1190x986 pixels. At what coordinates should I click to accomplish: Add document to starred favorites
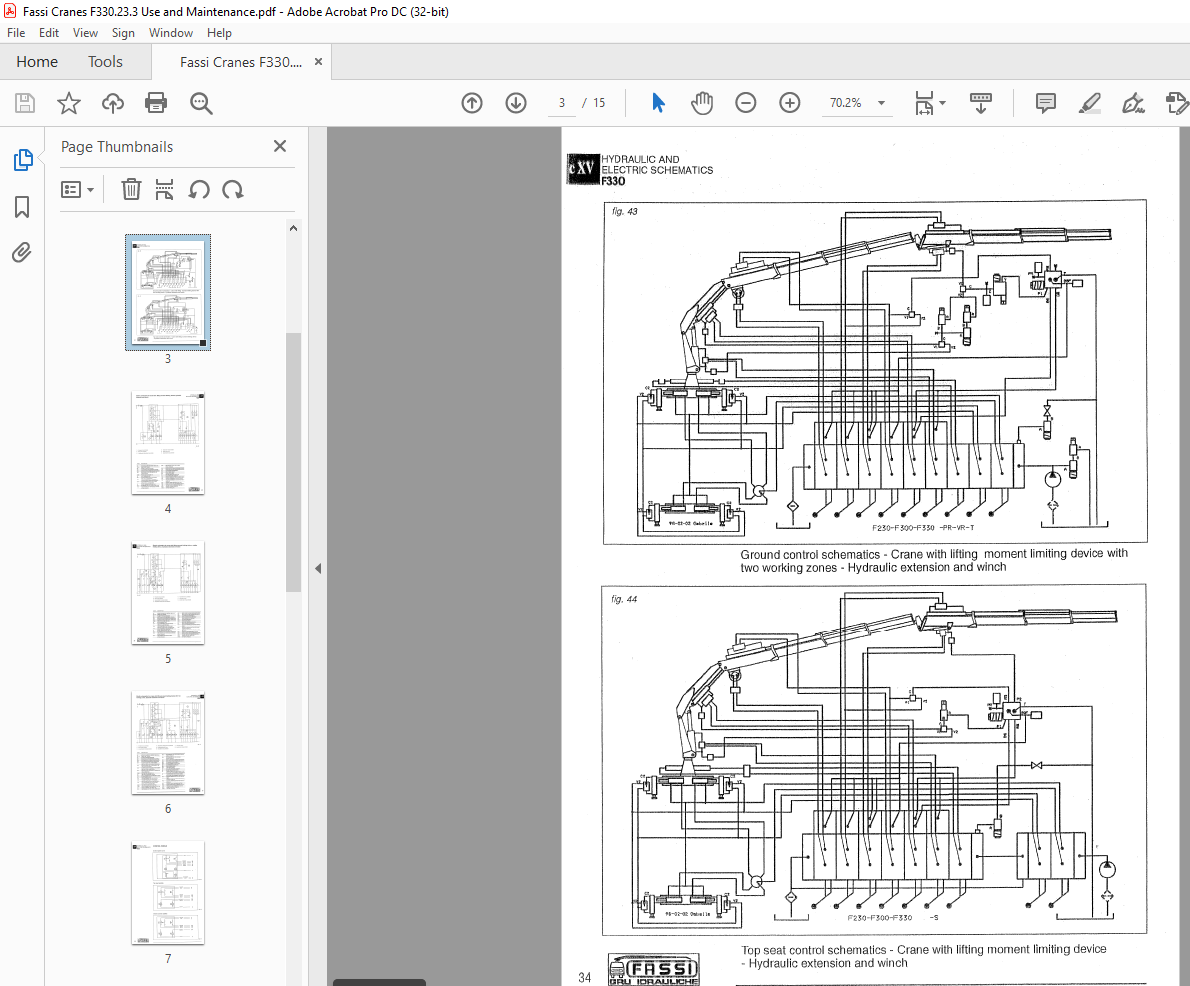(69, 102)
